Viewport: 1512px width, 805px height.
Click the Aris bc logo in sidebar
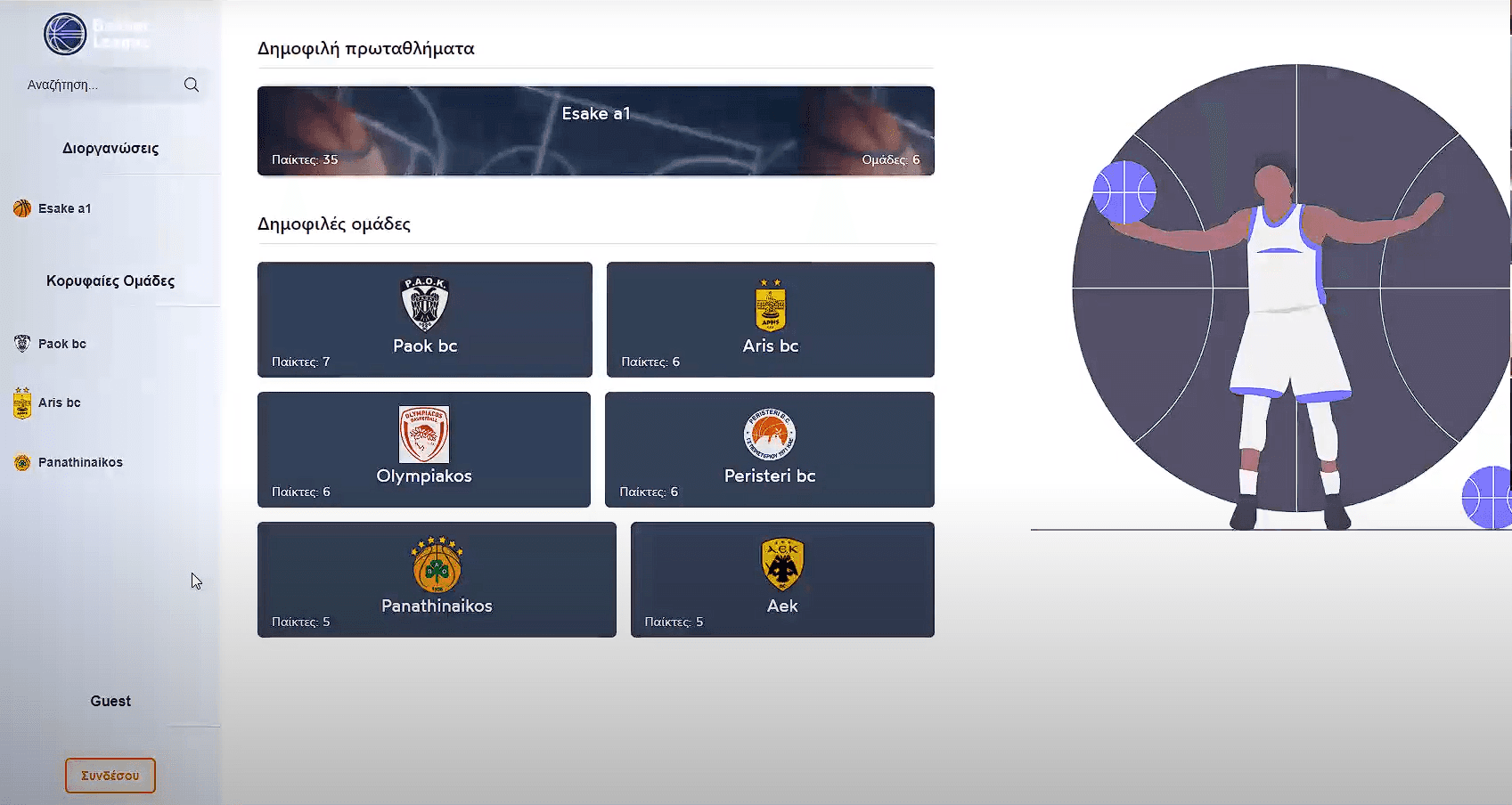pyautogui.click(x=22, y=402)
